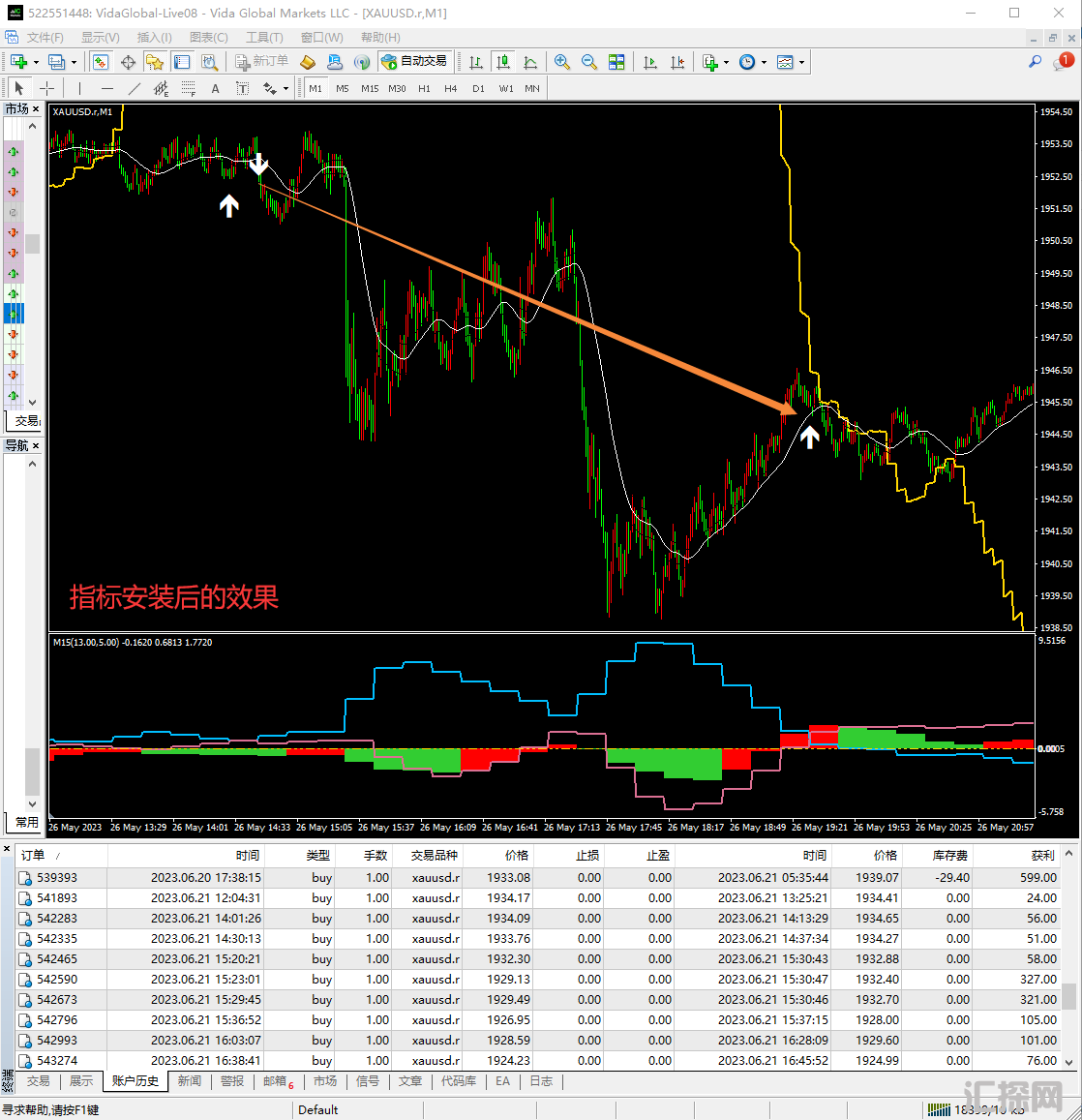Select the M5 timeframe
This screenshot has width=1082, height=1120.
(x=342, y=88)
